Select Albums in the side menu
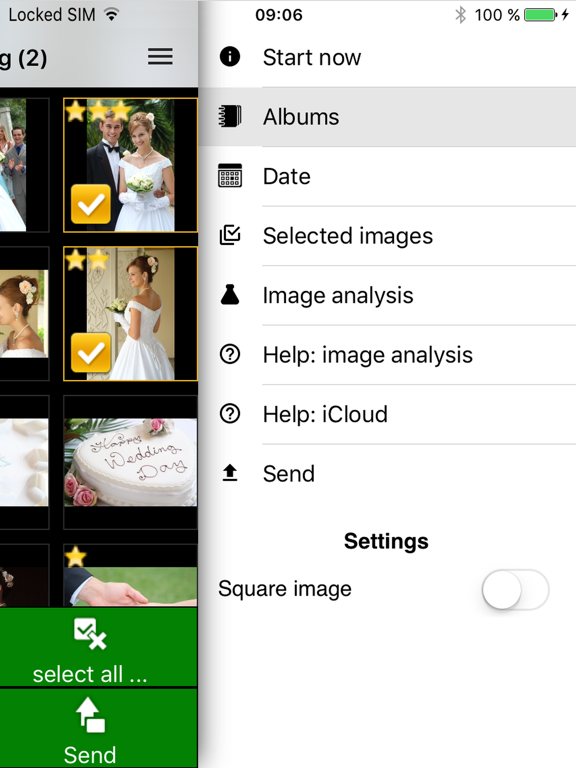Image resolution: width=576 pixels, height=768 pixels. click(387, 117)
